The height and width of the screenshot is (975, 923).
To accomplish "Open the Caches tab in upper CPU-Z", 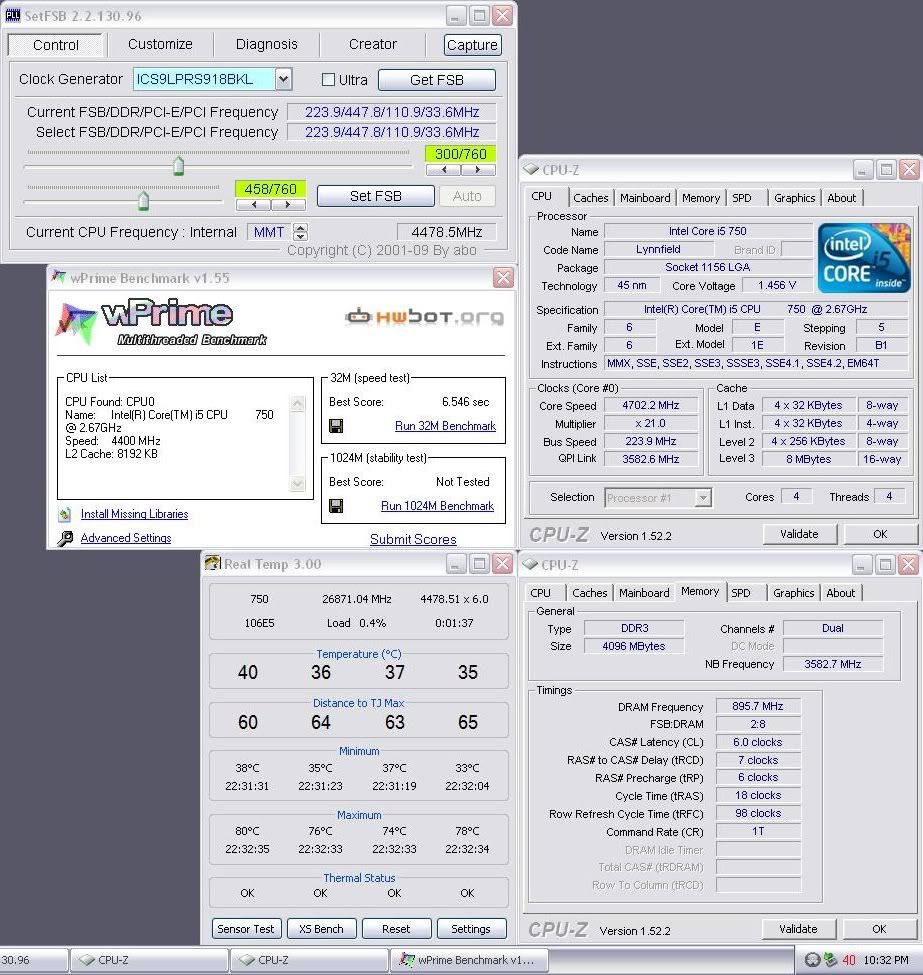I will (x=590, y=198).
